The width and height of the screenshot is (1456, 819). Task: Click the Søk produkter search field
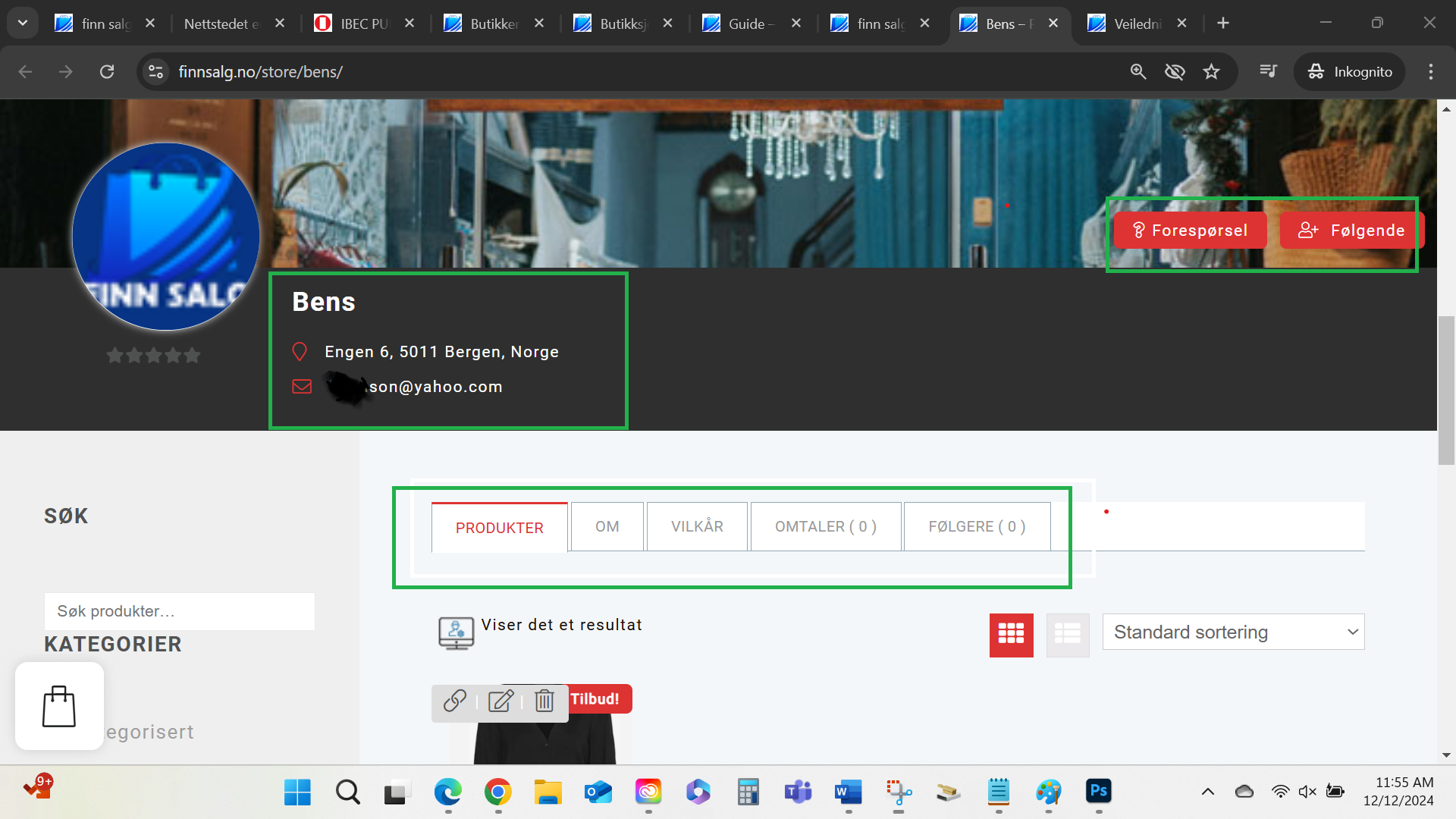point(179,611)
